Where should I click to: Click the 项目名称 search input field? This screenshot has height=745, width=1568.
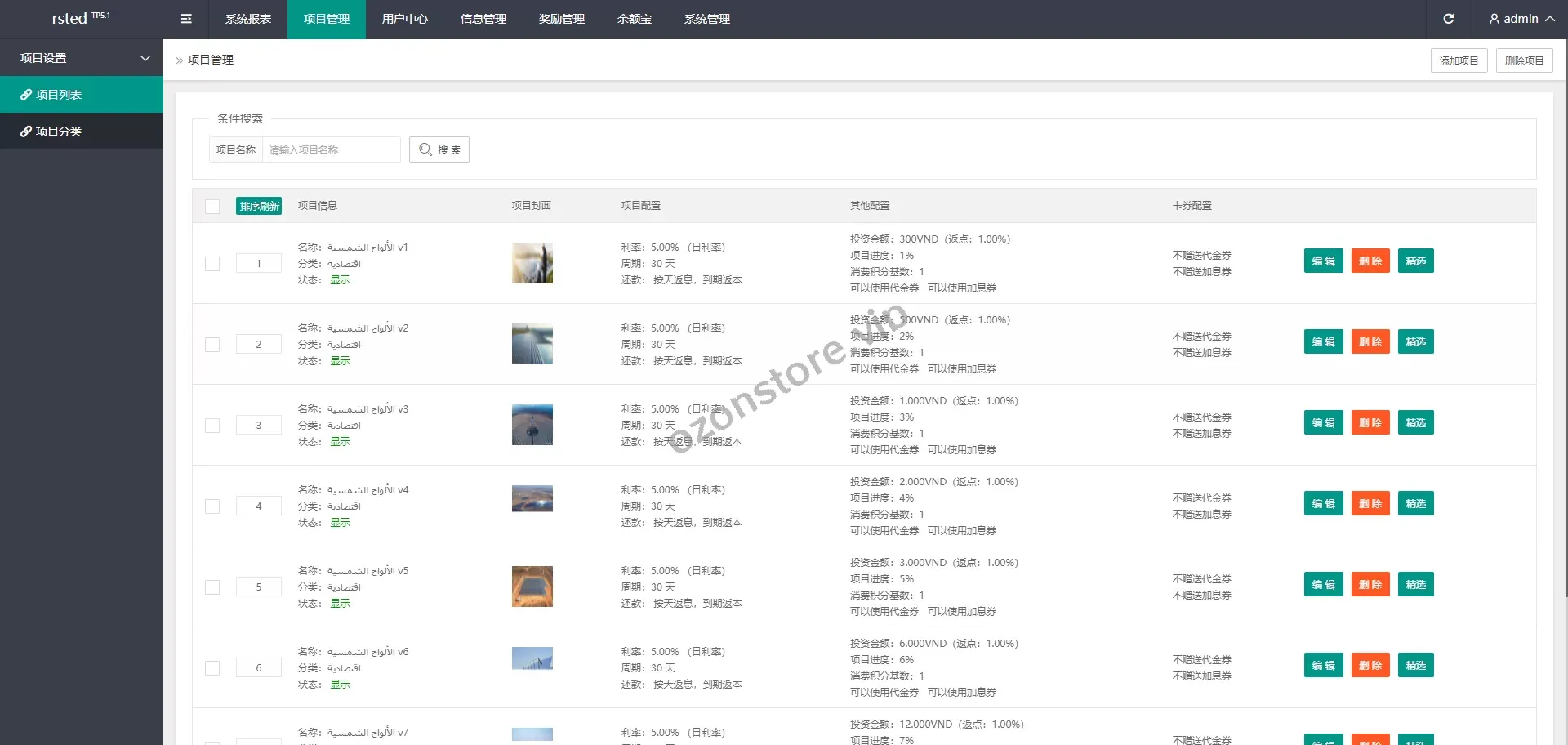331,149
